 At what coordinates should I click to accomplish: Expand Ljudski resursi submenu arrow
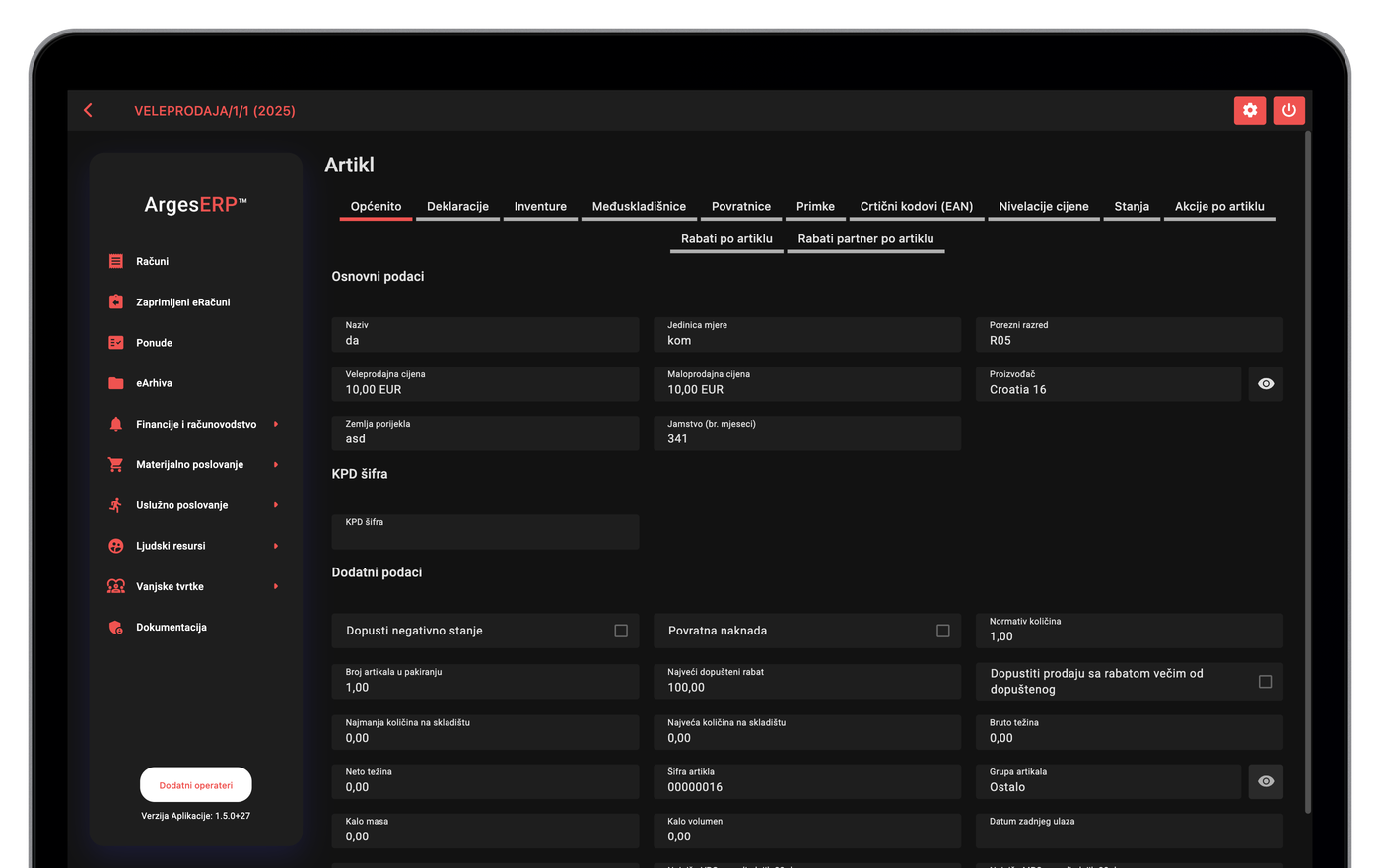pyautogui.click(x=276, y=546)
